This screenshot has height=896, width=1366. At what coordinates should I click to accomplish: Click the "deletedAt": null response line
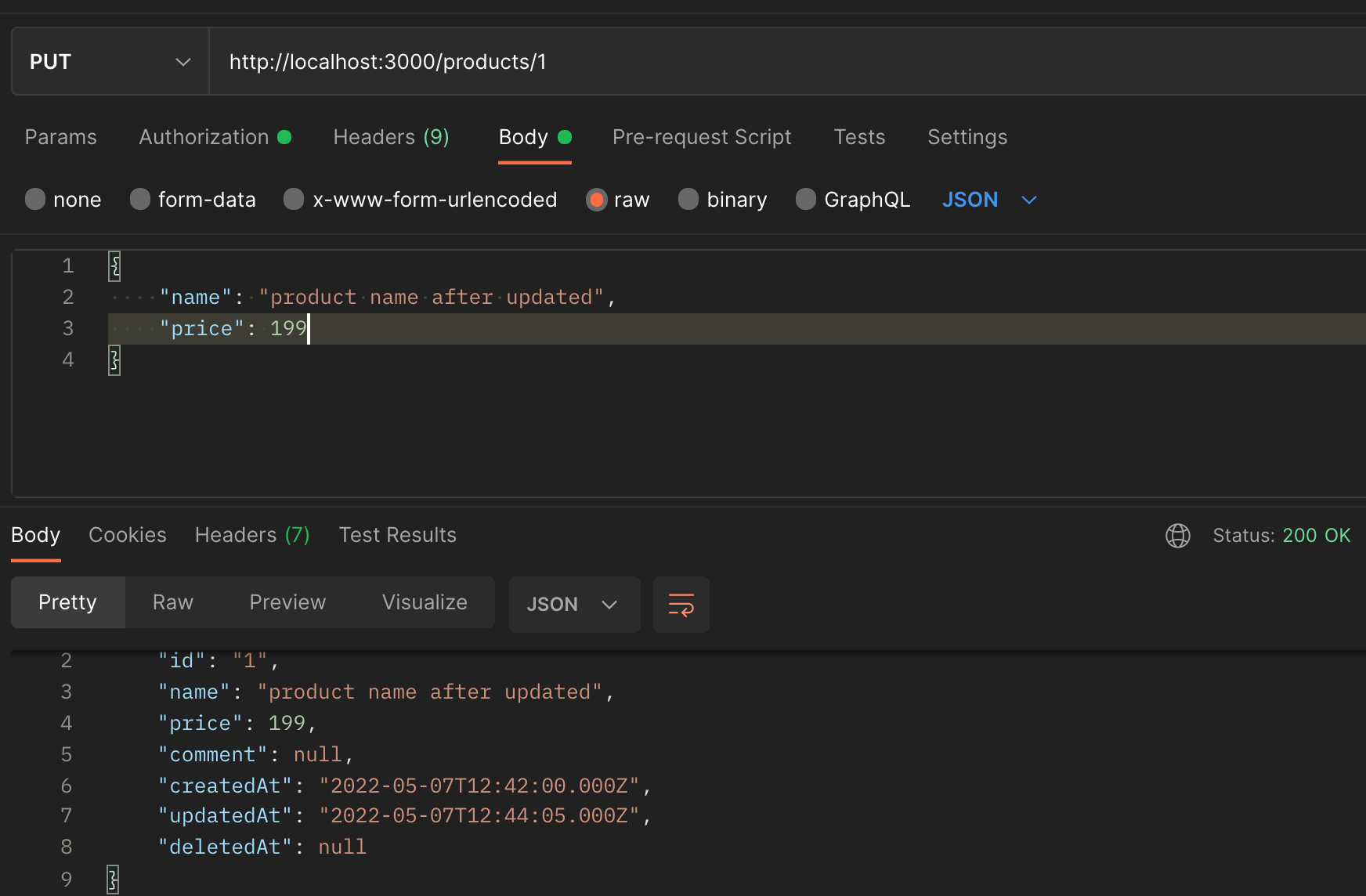click(262, 847)
